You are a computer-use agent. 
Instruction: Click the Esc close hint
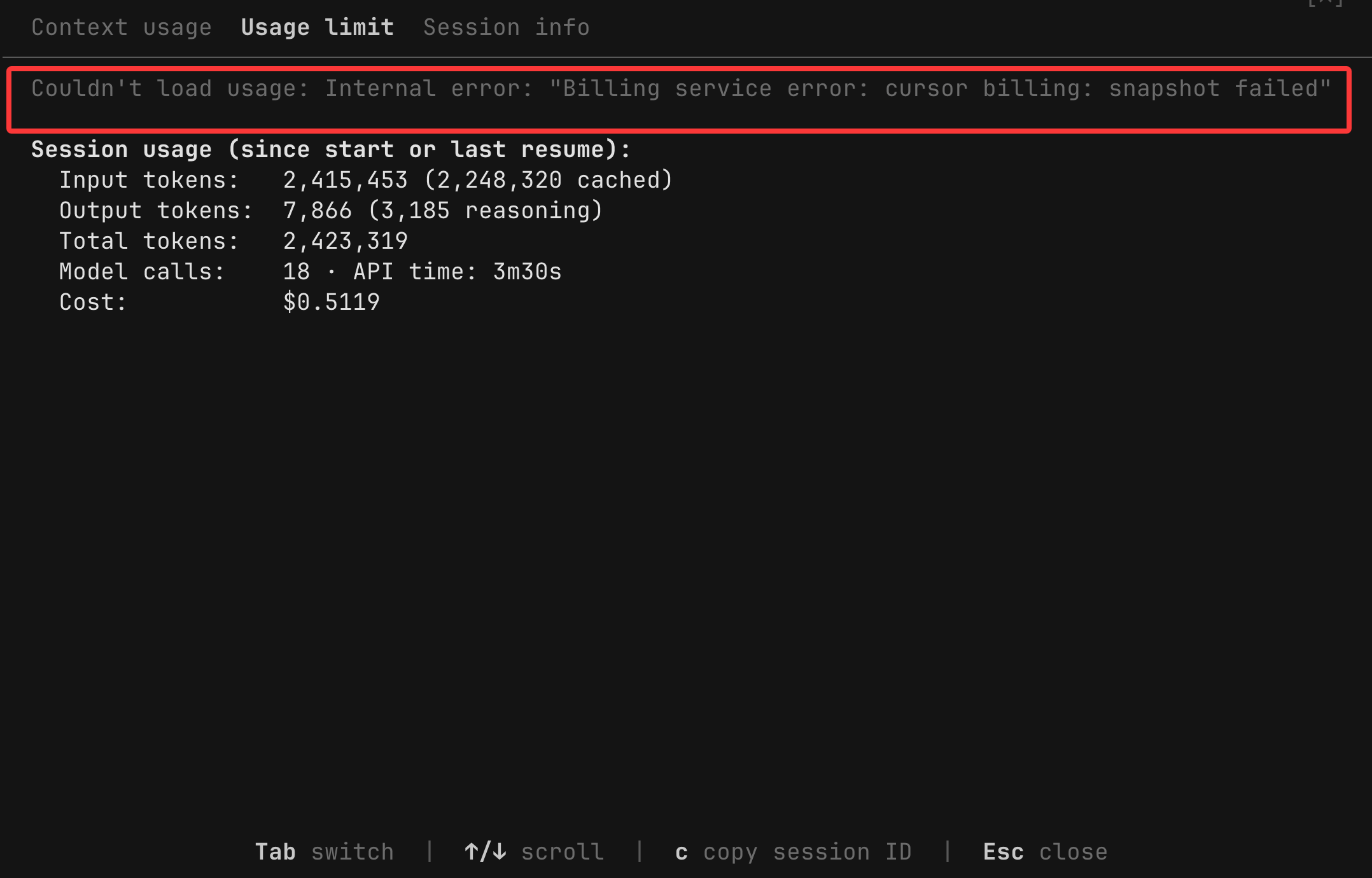pyautogui.click(x=1046, y=852)
